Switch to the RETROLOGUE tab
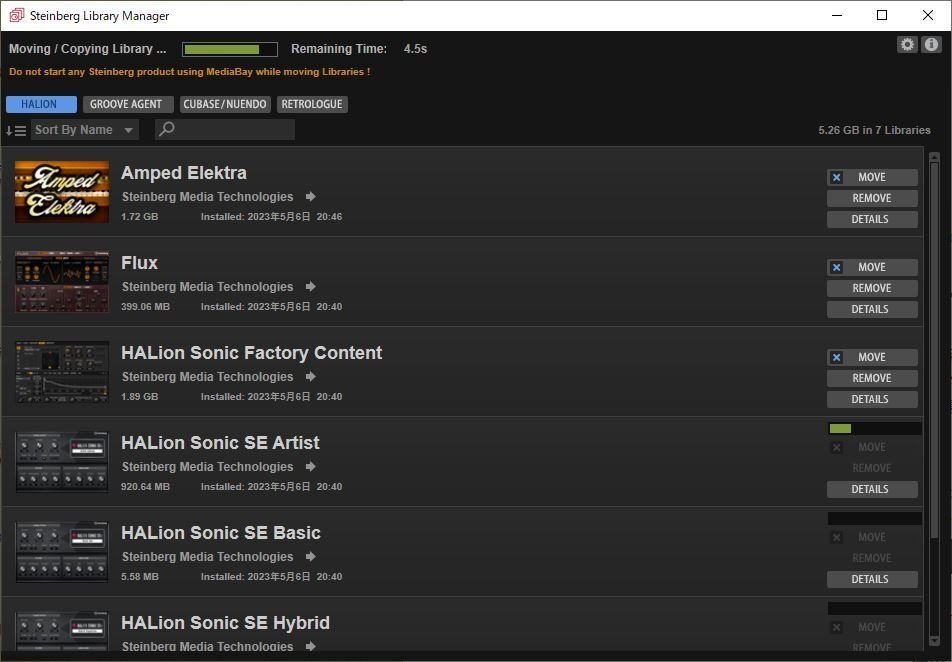The width and height of the screenshot is (952, 662). 312,104
